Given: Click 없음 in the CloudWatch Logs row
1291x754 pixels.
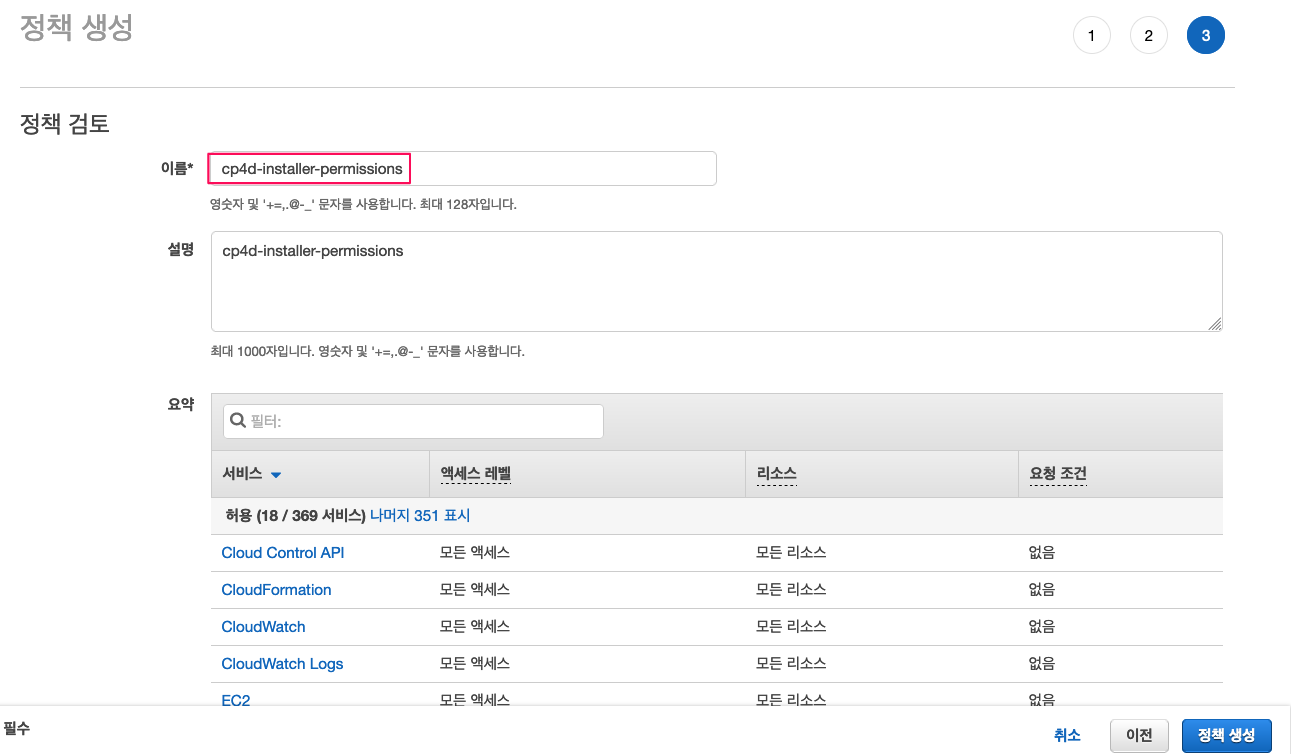Looking at the screenshot, I should pos(1042,664).
